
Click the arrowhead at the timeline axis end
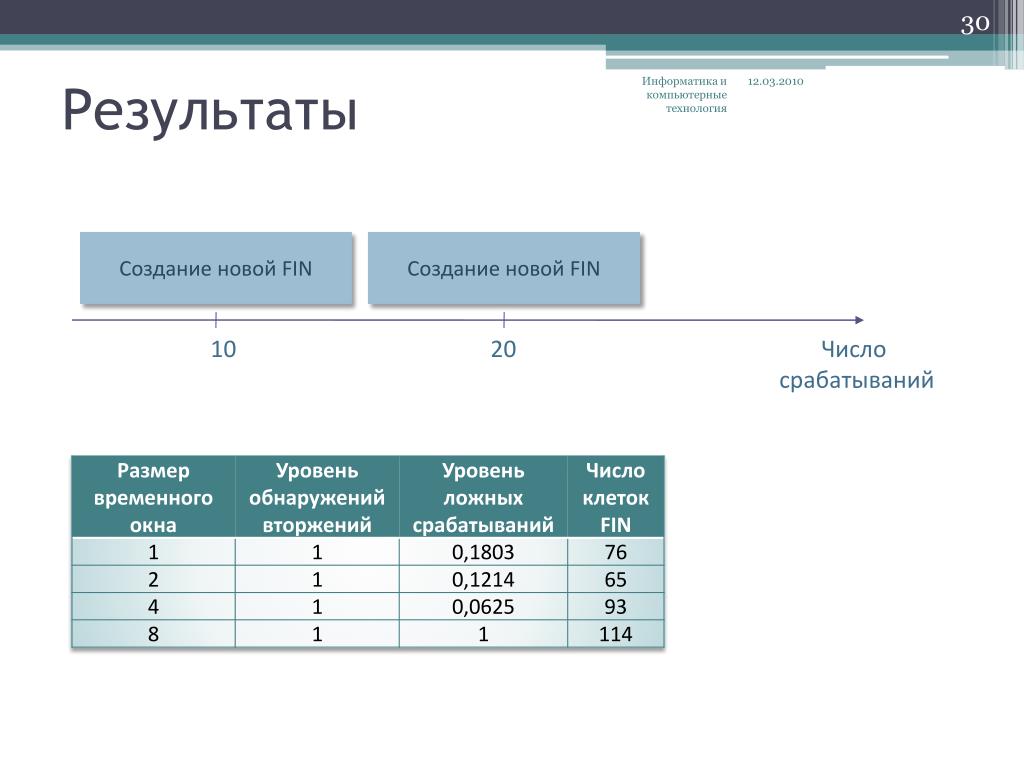point(859,320)
